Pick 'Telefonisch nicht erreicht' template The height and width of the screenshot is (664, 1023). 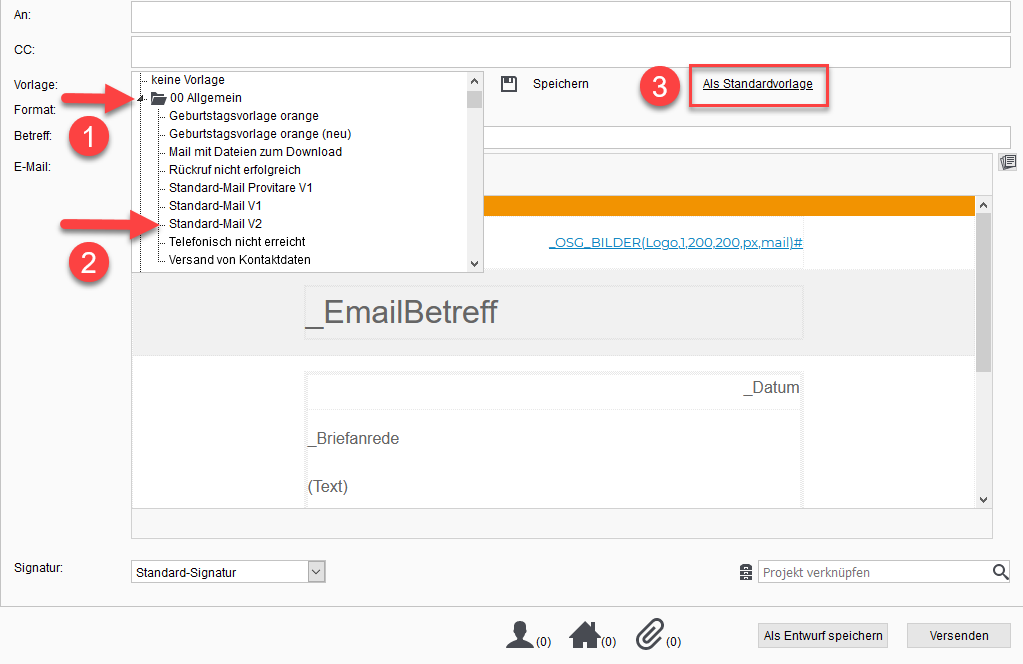(x=237, y=242)
